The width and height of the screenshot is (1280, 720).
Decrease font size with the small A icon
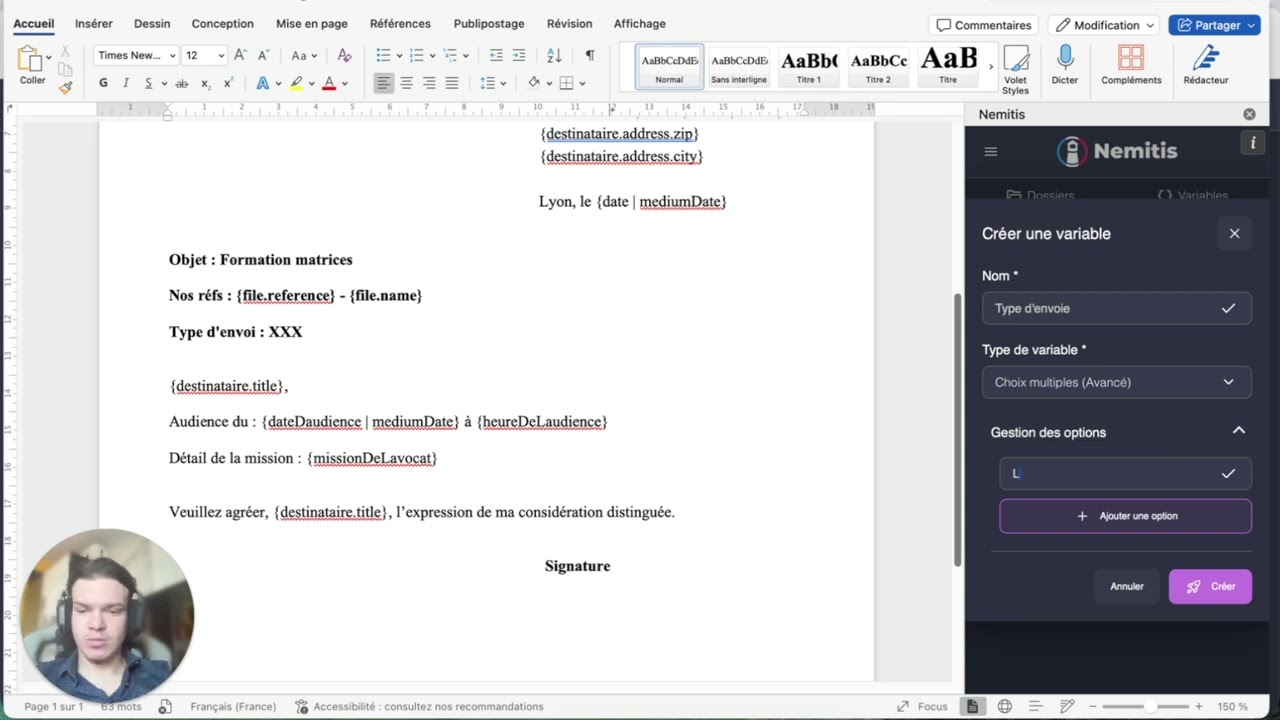[x=264, y=55]
